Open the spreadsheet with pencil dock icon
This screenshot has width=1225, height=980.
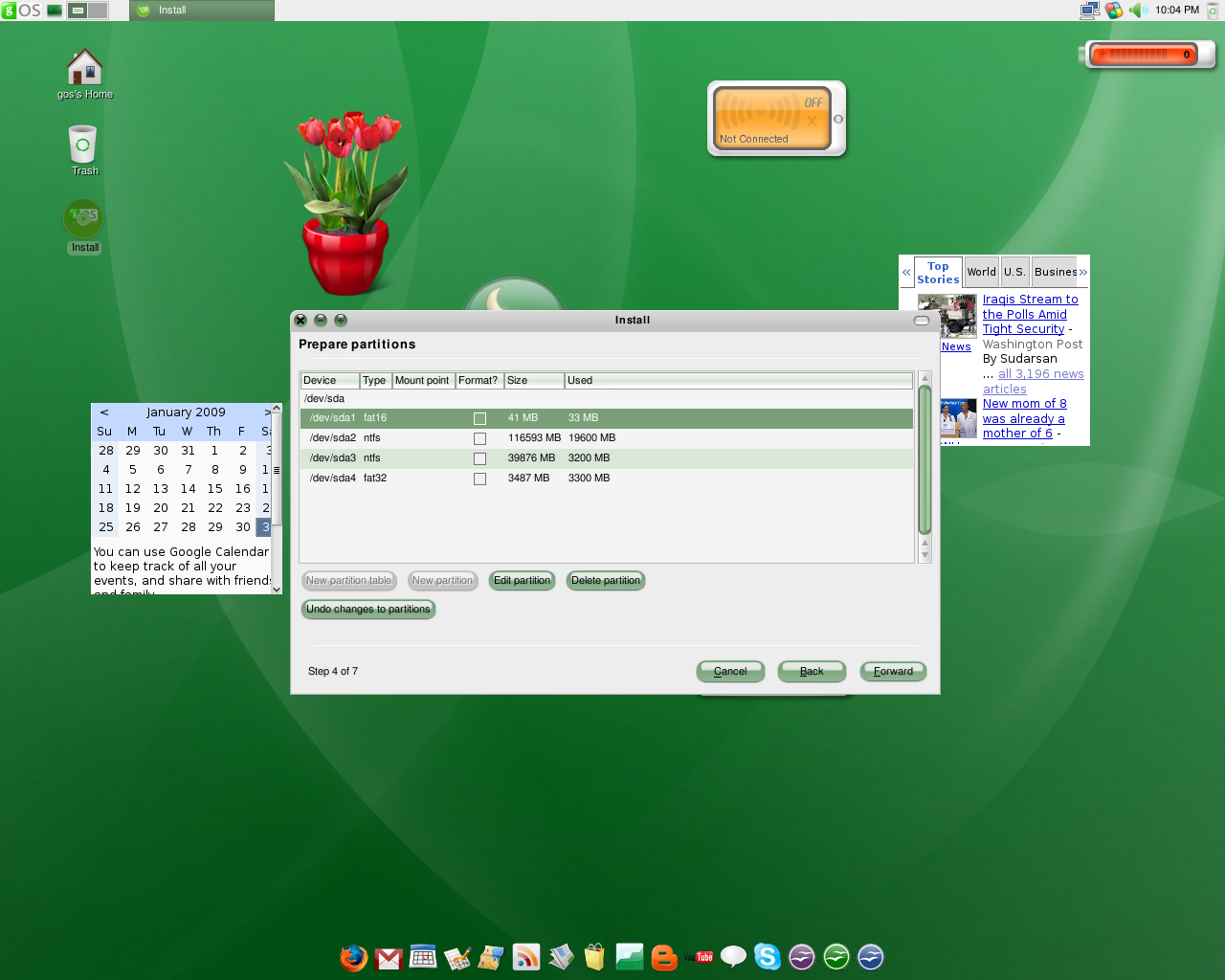(457, 958)
